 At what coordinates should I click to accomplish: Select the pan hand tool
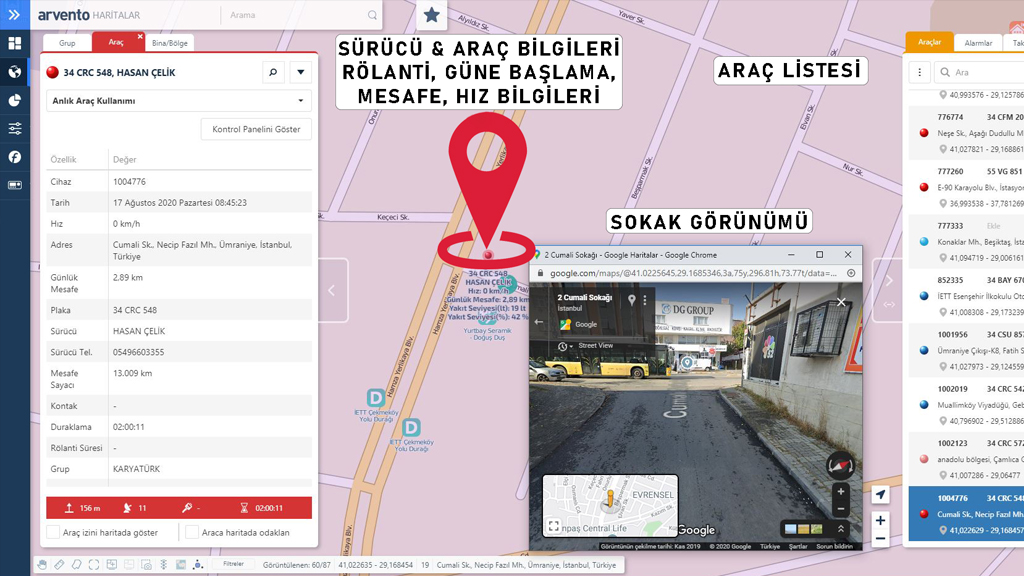[42, 565]
